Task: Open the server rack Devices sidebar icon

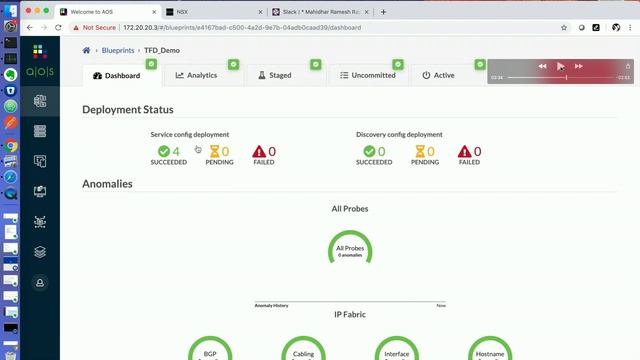Action: pos(40,131)
